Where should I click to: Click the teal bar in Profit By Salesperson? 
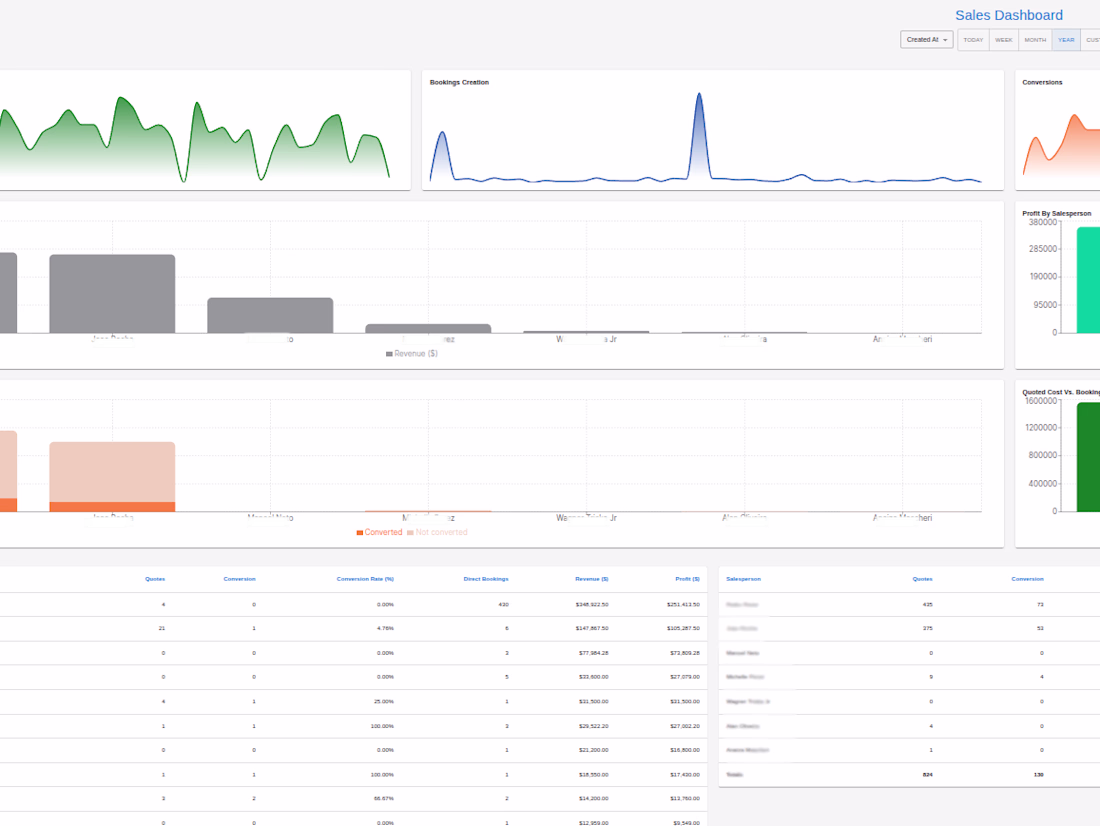[x=1088, y=280]
